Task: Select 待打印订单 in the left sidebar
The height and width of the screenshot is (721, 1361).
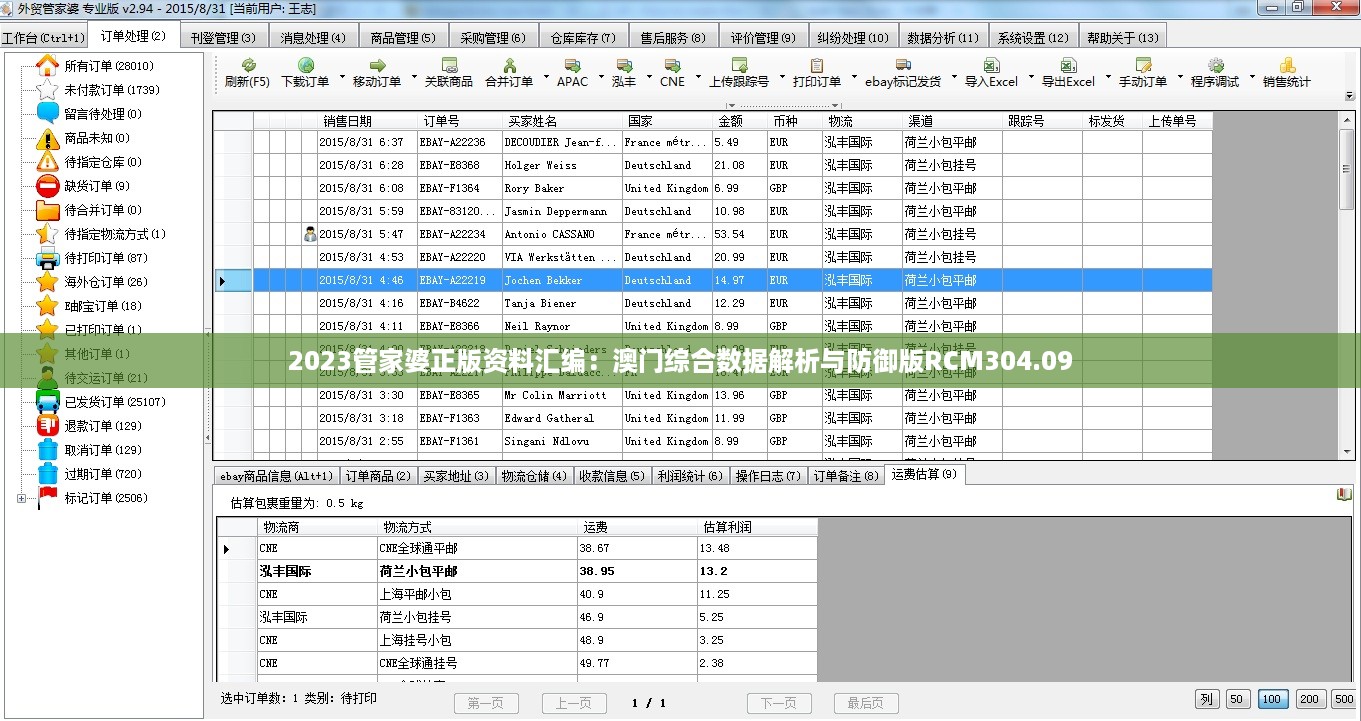Action: click(x=92, y=258)
